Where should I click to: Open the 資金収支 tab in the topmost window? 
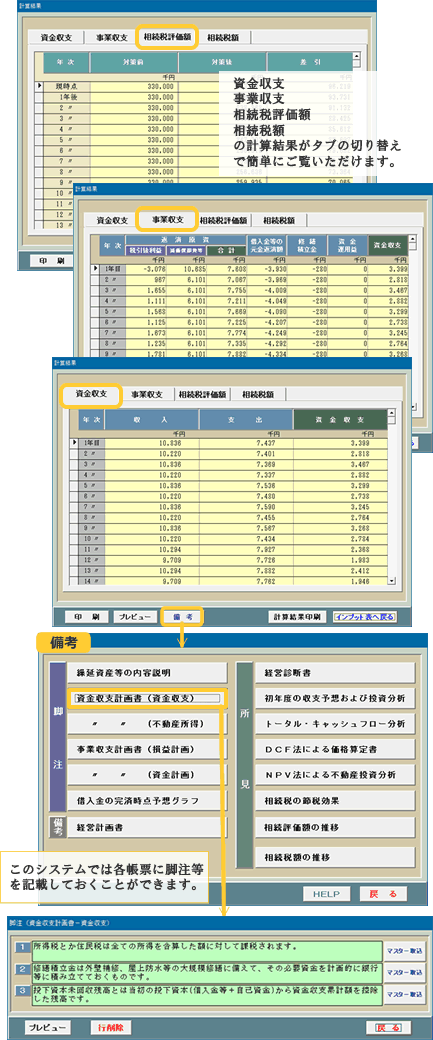pos(57,38)
